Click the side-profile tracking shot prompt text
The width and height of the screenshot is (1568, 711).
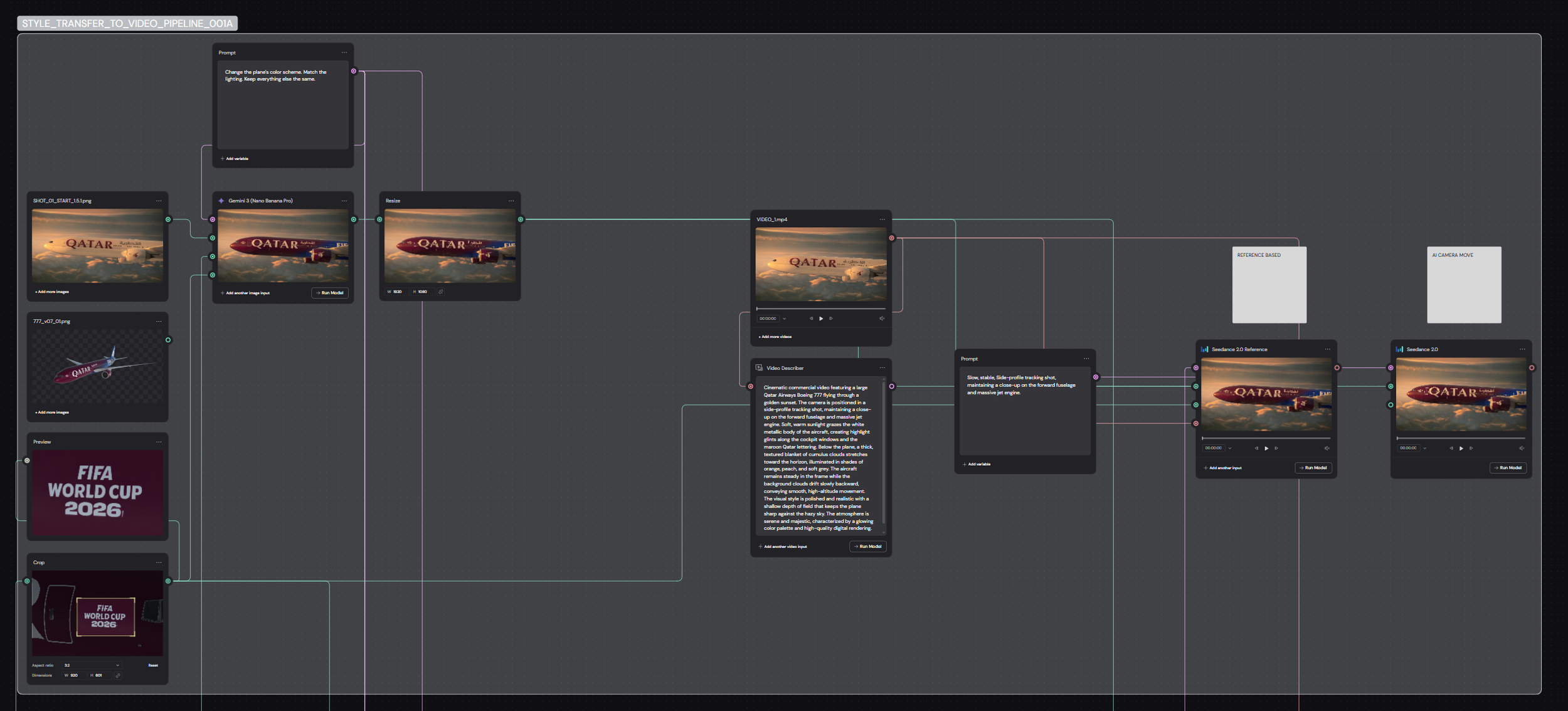(1021, 385)
